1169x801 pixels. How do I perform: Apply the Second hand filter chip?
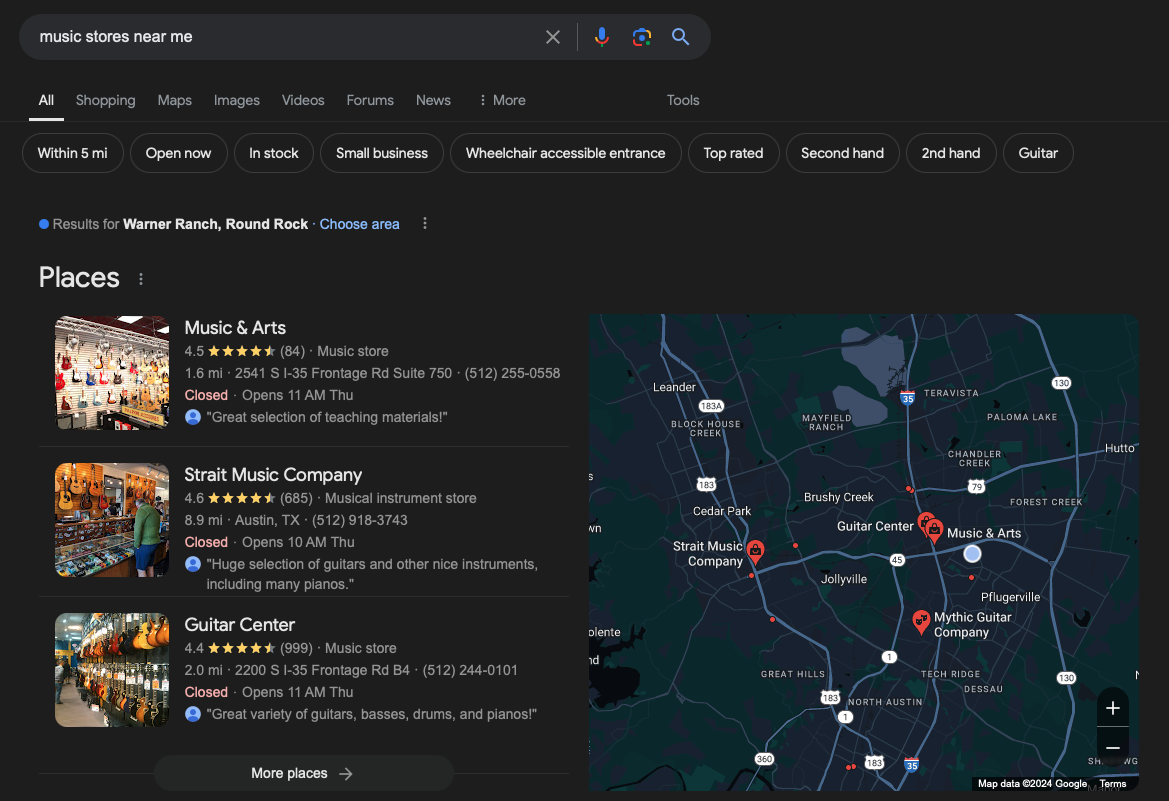coord(842,153)
